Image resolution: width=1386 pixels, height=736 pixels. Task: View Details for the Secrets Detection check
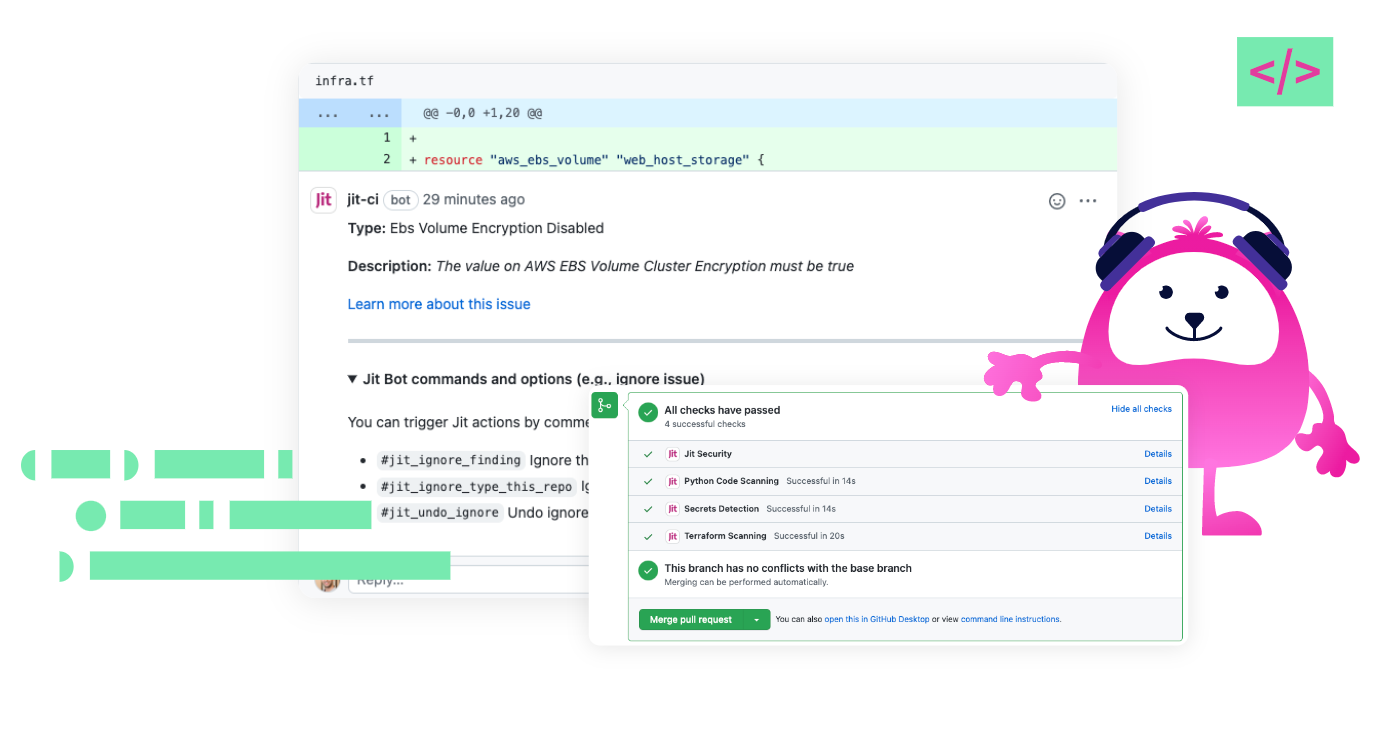pyautogui.click(x=1157, y=509)
